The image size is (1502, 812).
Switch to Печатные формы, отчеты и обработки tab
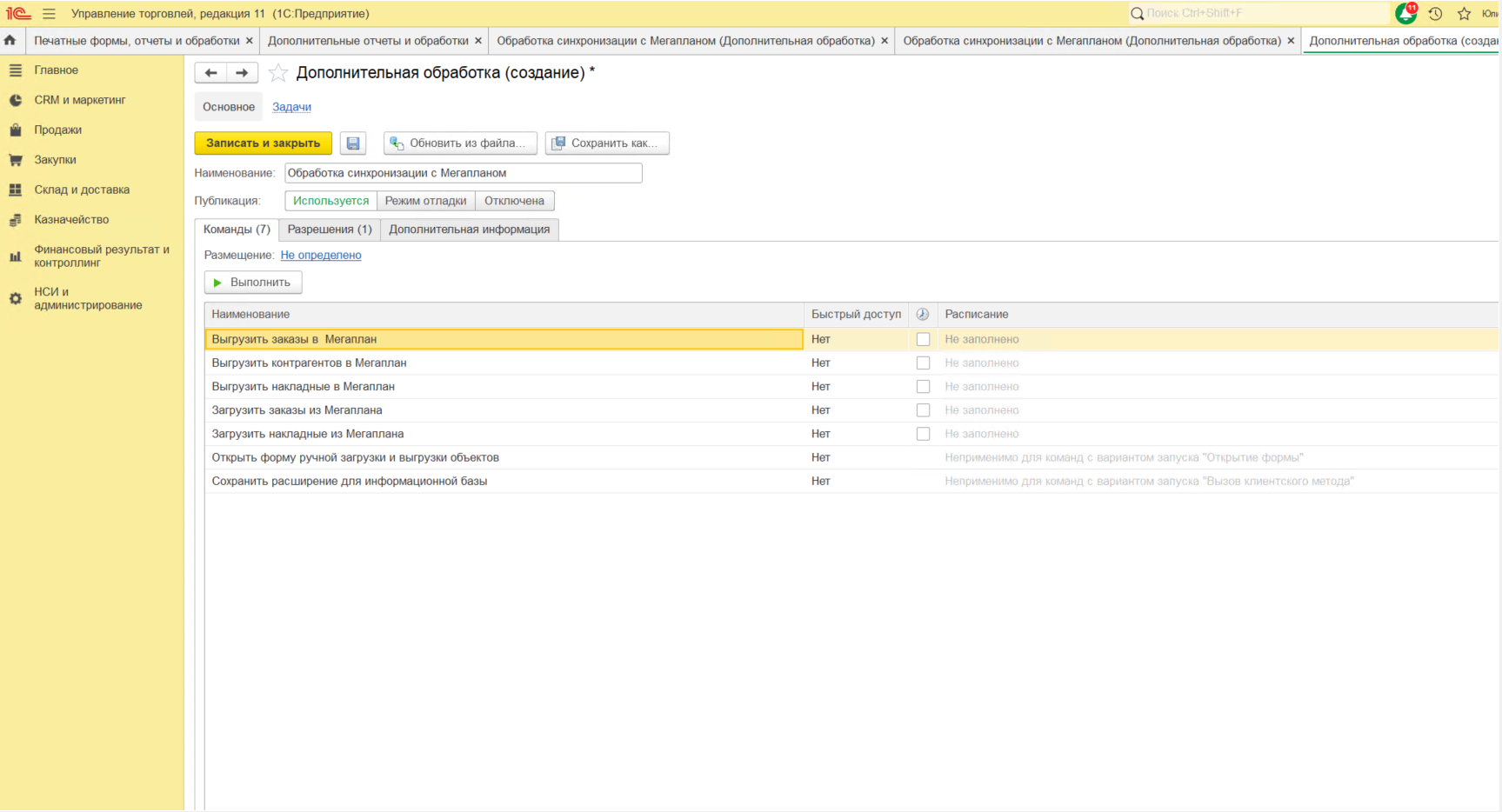pyautogui.click(x=137, y=41)
